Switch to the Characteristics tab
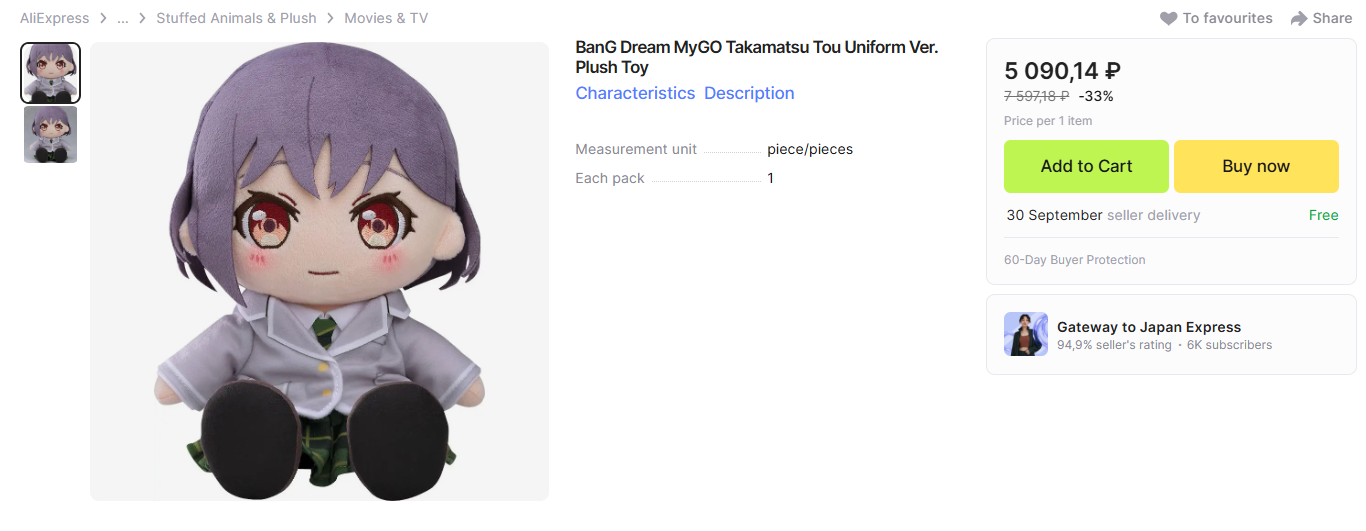The height and width of the screenshot is (531, 1366). (x=635, y=93)
